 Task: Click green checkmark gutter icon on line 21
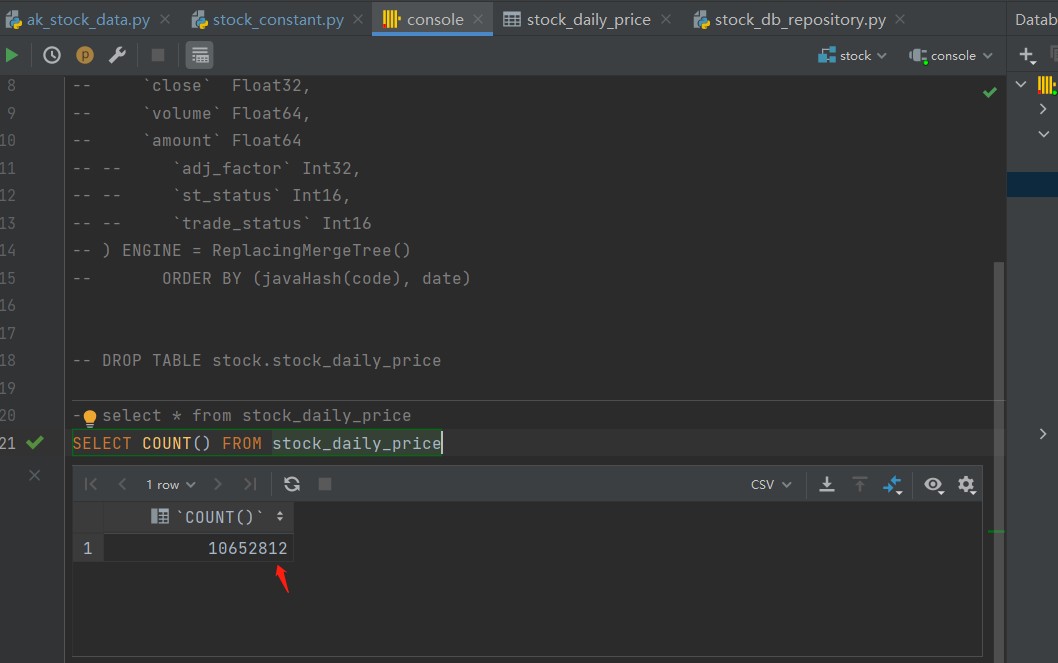[34, 442]
